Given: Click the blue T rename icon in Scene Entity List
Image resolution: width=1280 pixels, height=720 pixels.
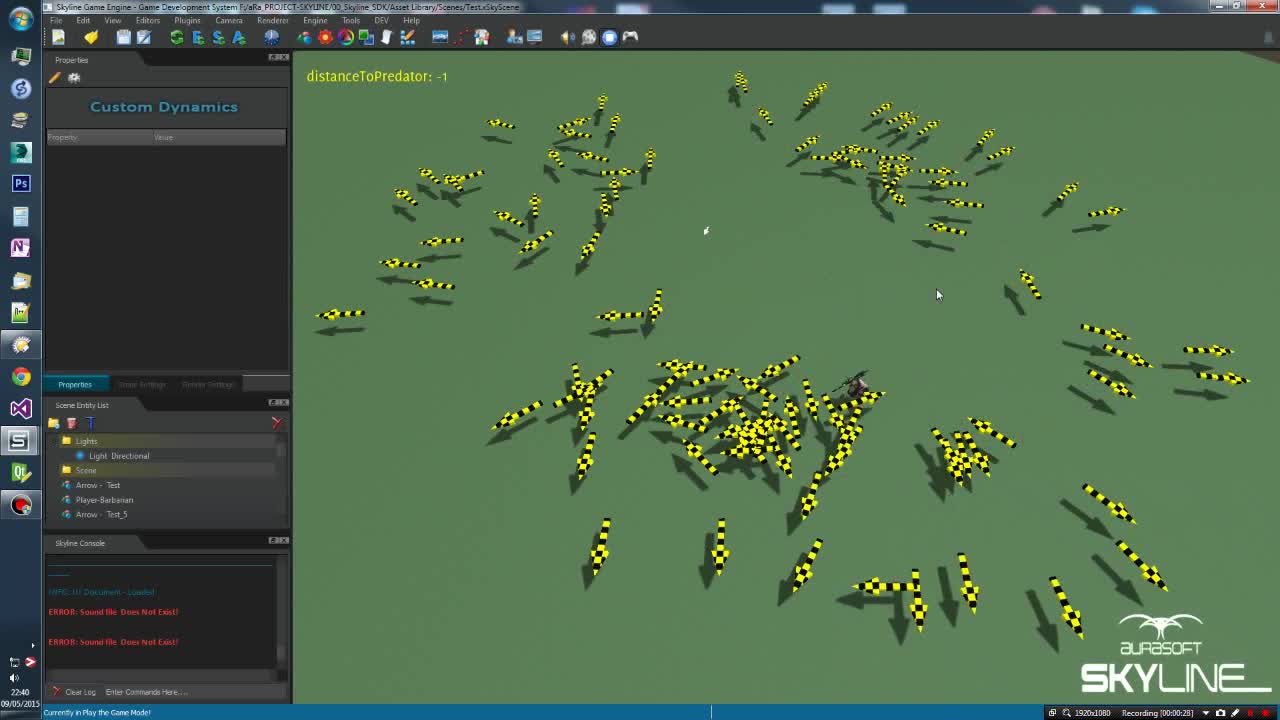Looking at the screenshot, I should tap(91, 422).
